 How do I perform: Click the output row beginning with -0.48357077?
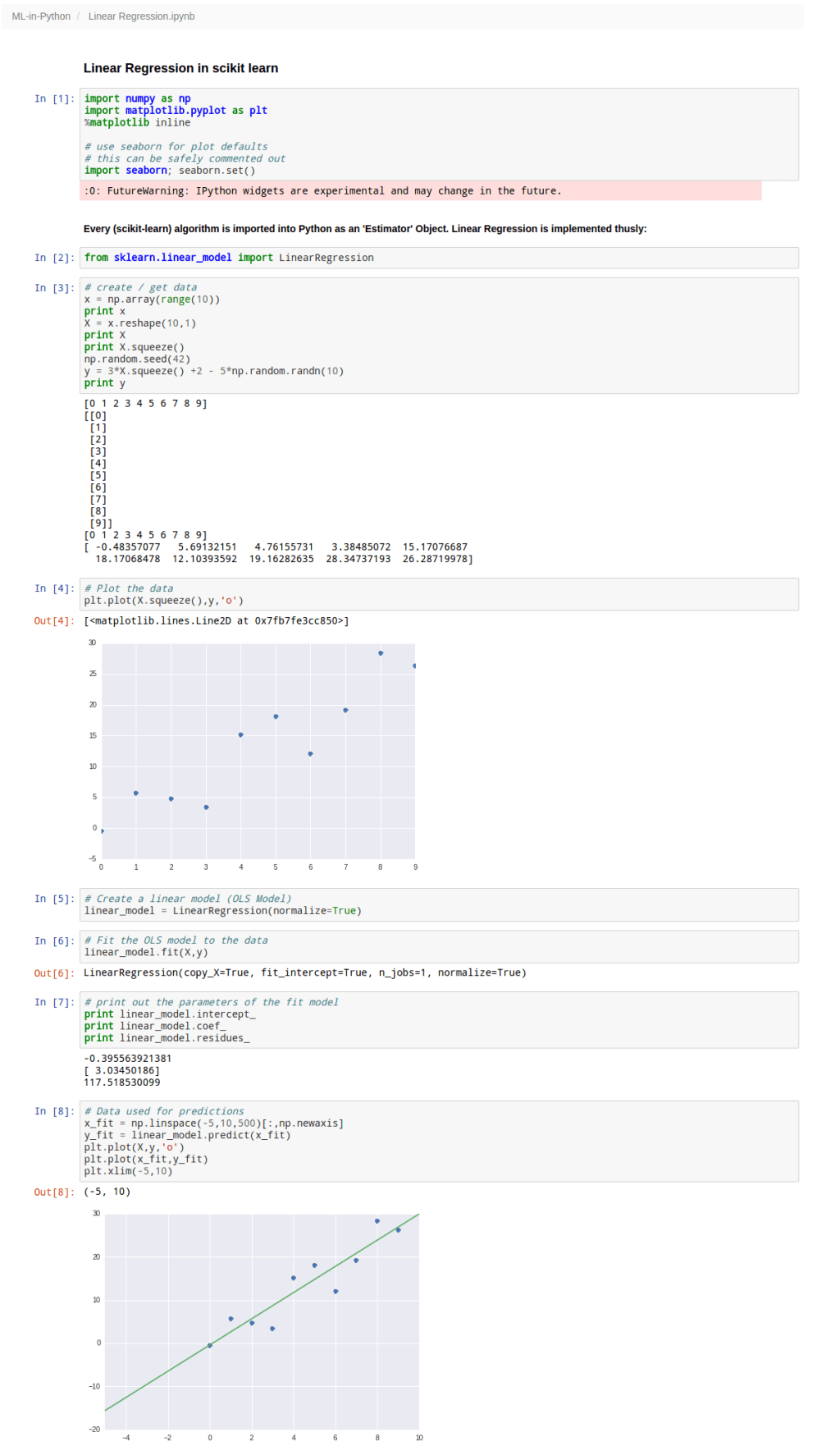pos(276,547)
